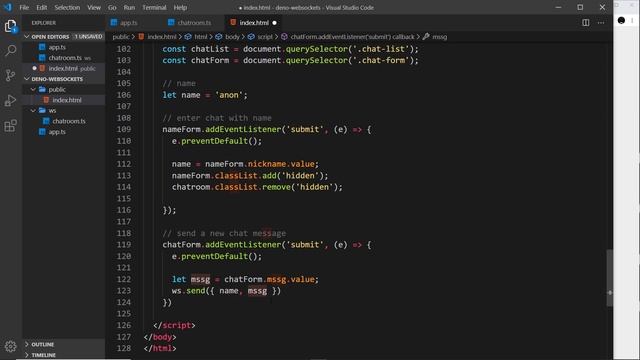Viewport: 640px width, 360px height.
Task: Click the index.html breadcrumb
Action: point(162,37)
